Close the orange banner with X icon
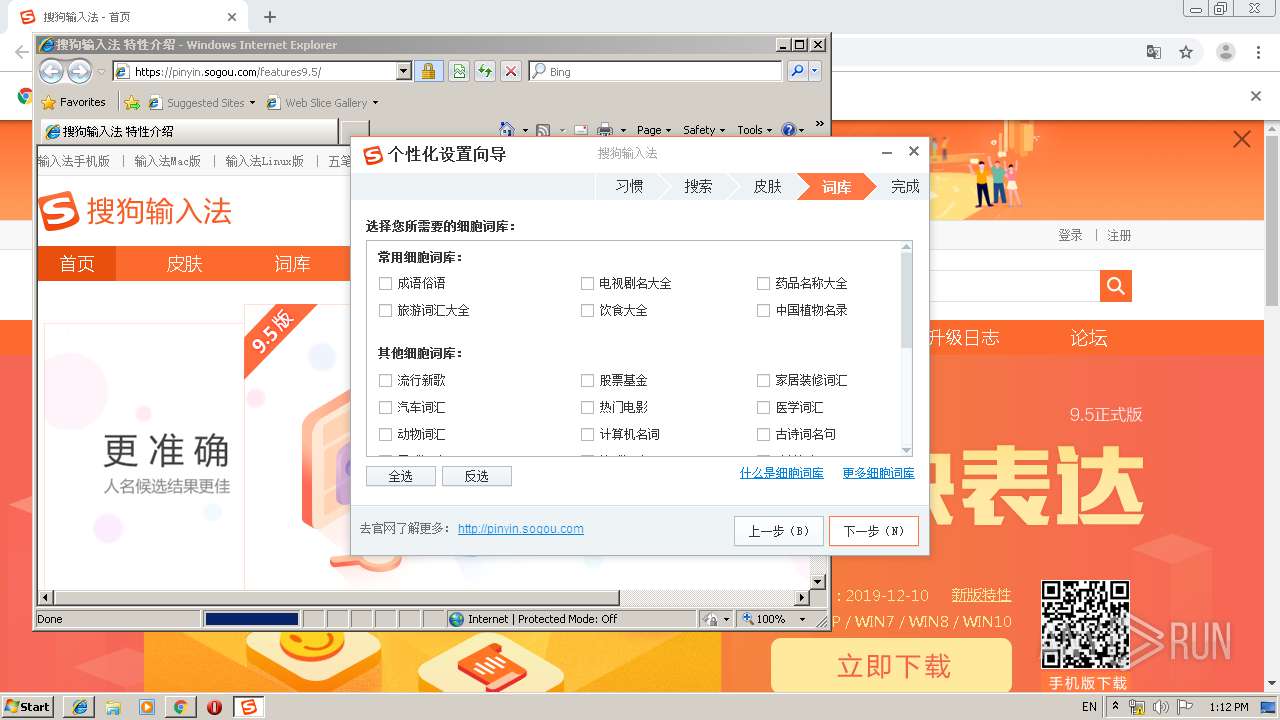Image resolution: width=1280 pixels, height=720 pixels. click(1242, 140)
